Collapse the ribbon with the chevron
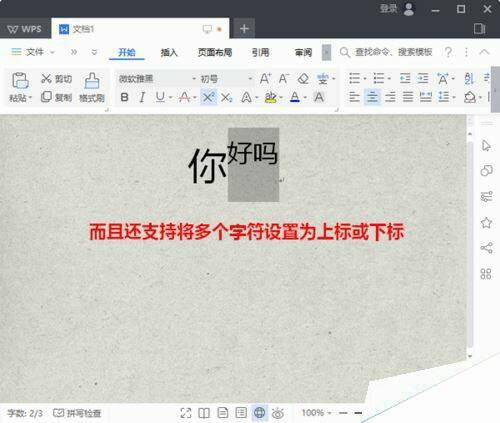Image resolution: width=500 pixels, height=423 pixels. tap(484, 52)
